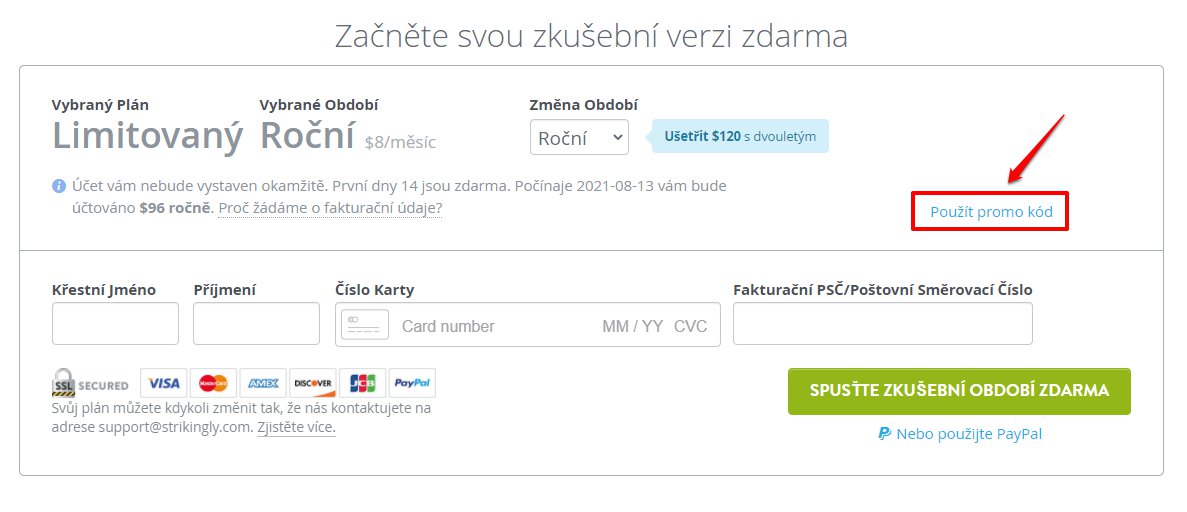Click the PayPal payment logo badge
The image size is (1187, 512).
click(413, 383)
